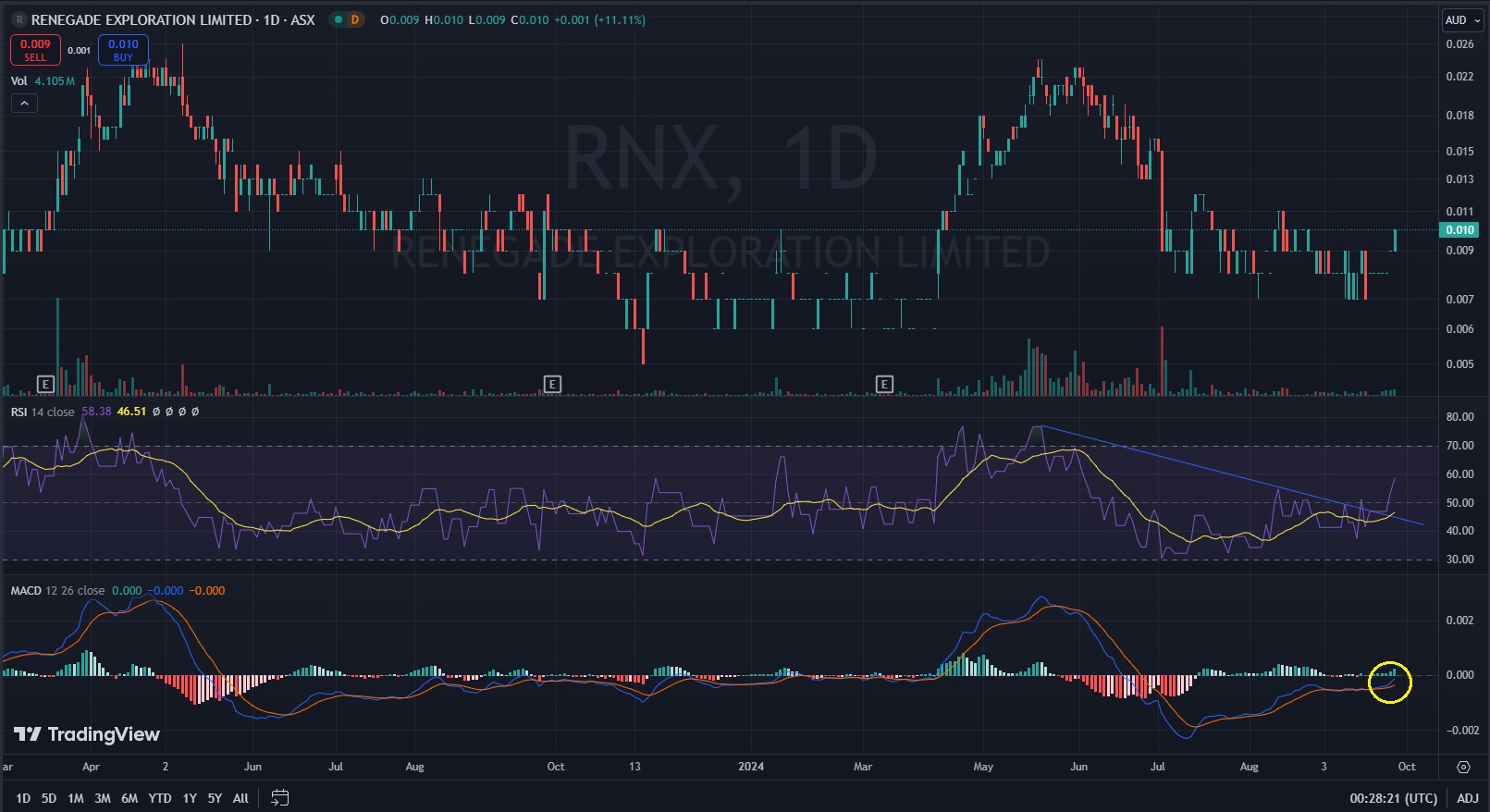This screenshot has width=1490, height=812.
Task: Open the March 2024 earnings E marker
Action: (x=884, y=384)
